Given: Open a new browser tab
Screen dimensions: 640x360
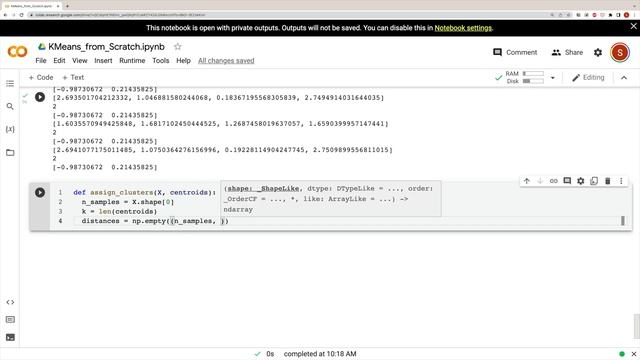Looking at the screenshot, I should [x=67, y=6].
